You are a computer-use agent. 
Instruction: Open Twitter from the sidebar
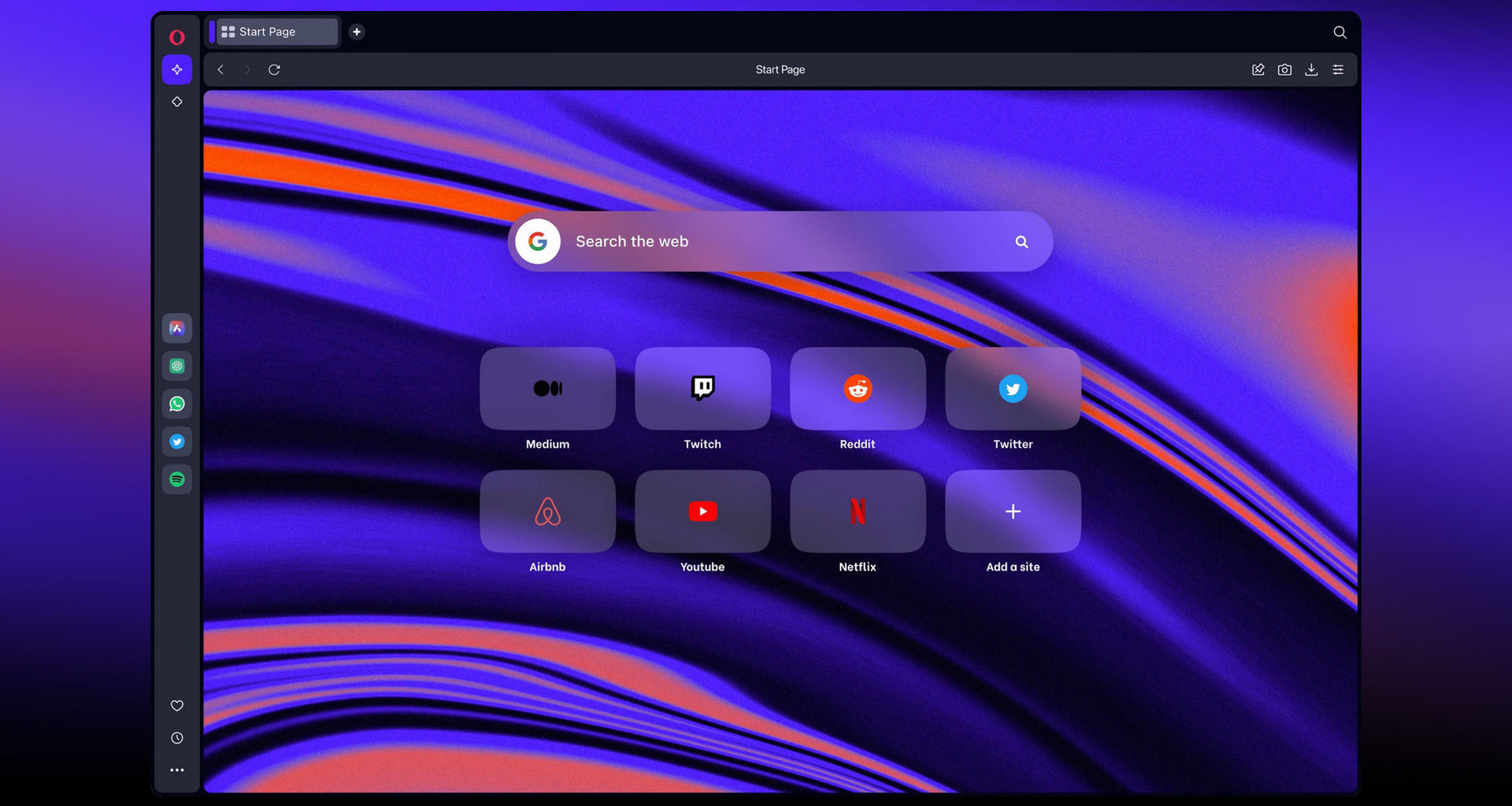tap(176, 442)
